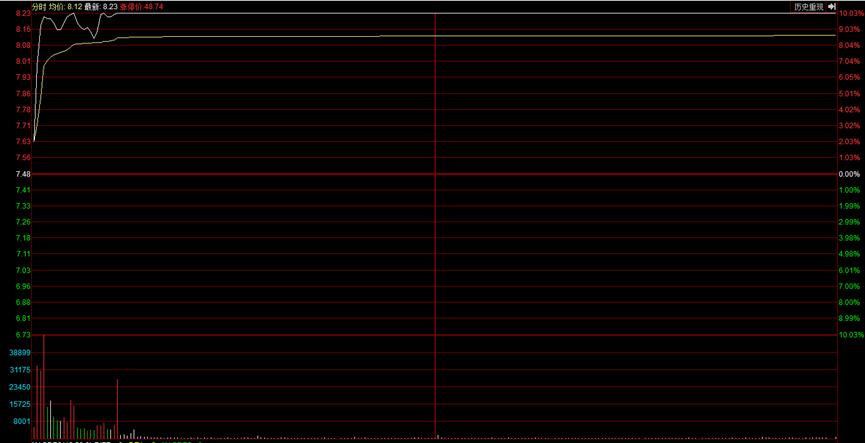Screen dimensions: 865x443
Task: Click the 7.63 price axis label
Action: pyautogui.click(x=23, y=142)
